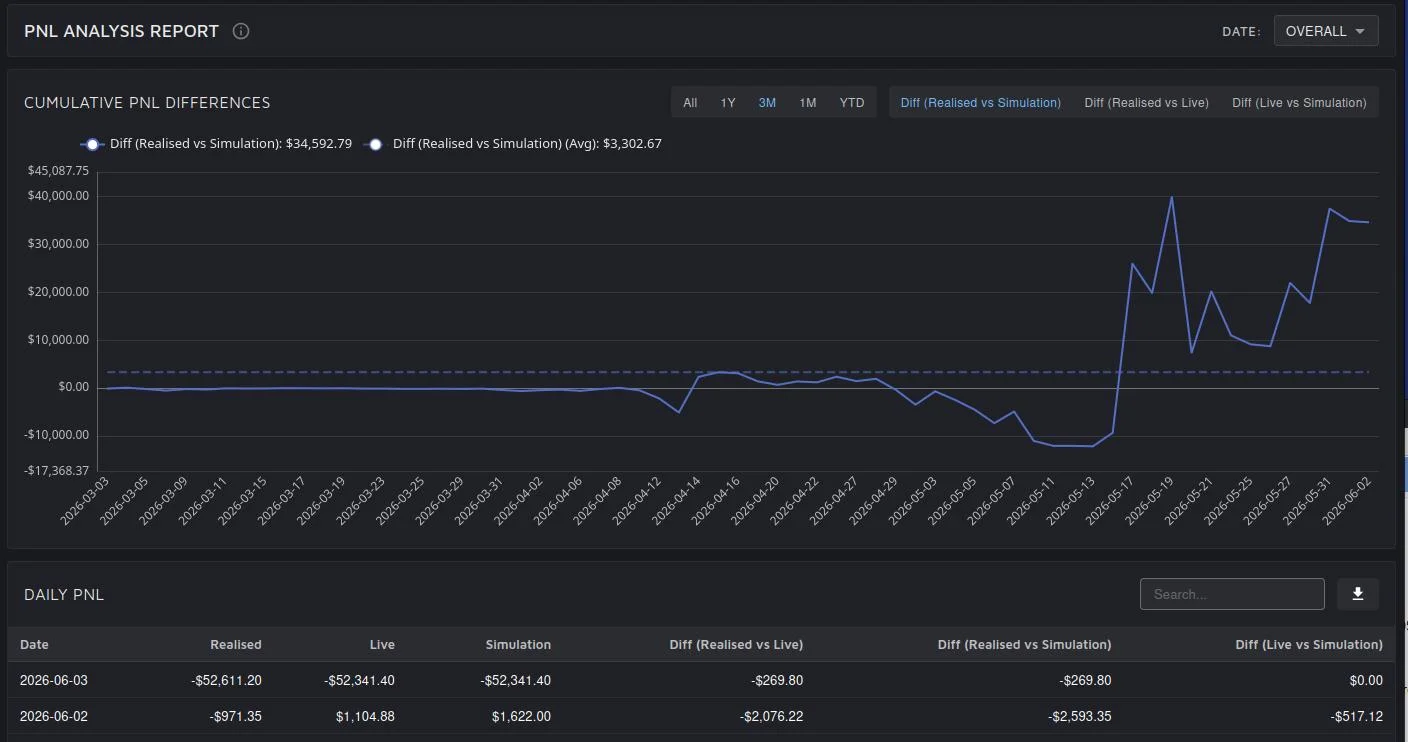Select the 3M time range

(x=767, y=103)
